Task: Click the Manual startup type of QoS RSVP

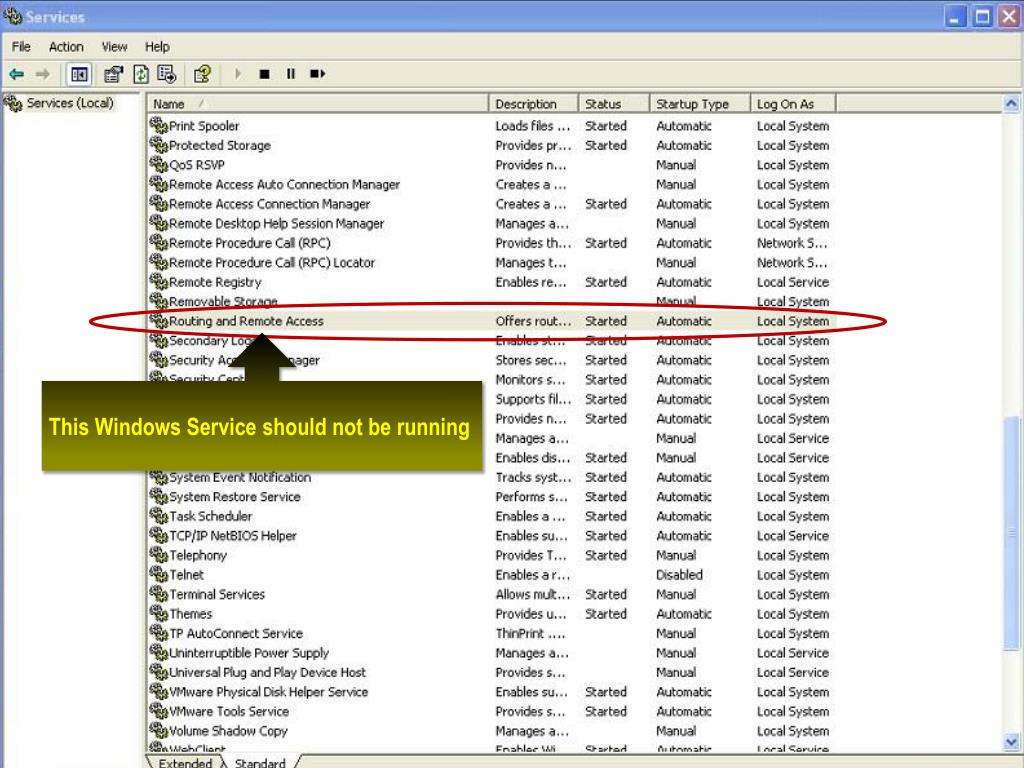Action: pyautogui.click(x=676, y=165)
